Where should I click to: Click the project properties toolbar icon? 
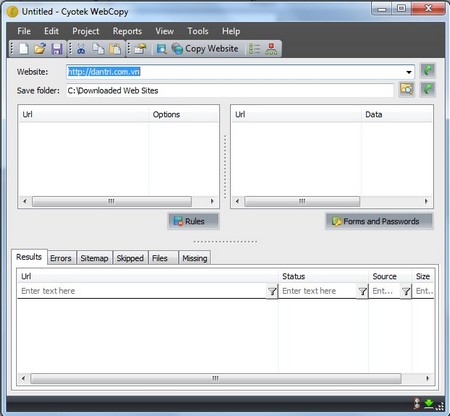coord(140,49)
